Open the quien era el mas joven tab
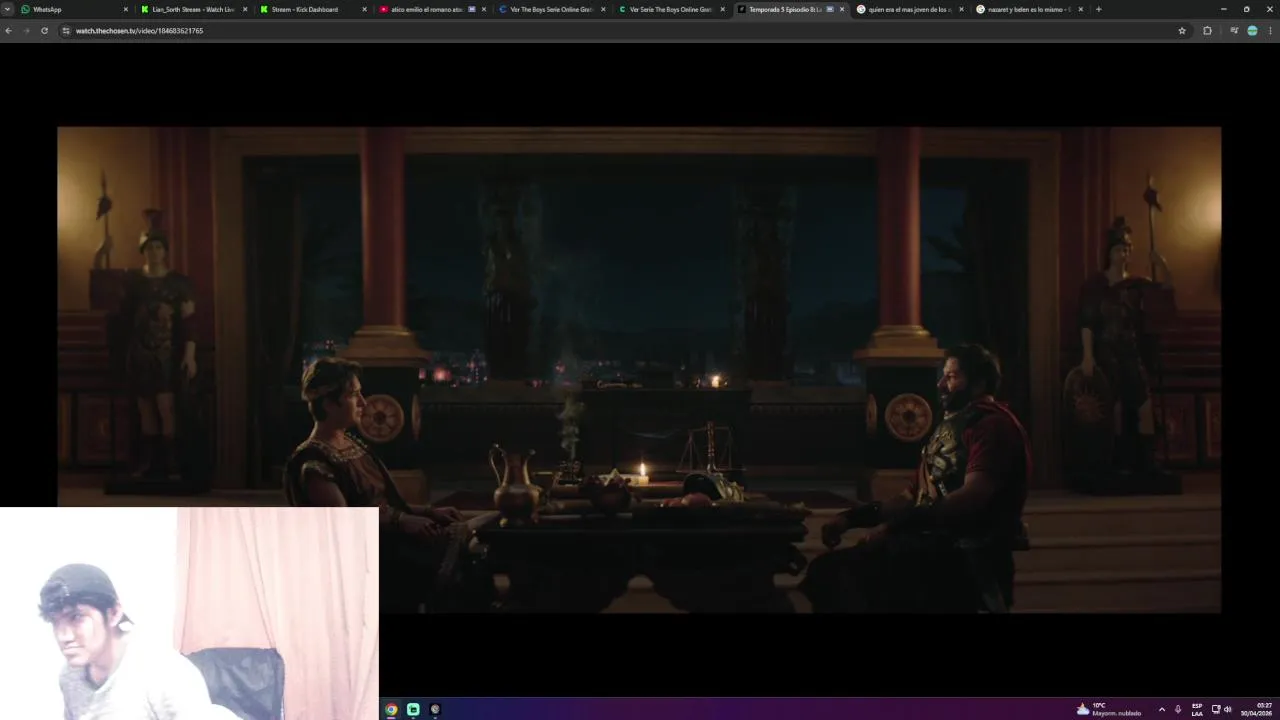The width and height of the screenshot is (1280, 720). click(910, 9)
